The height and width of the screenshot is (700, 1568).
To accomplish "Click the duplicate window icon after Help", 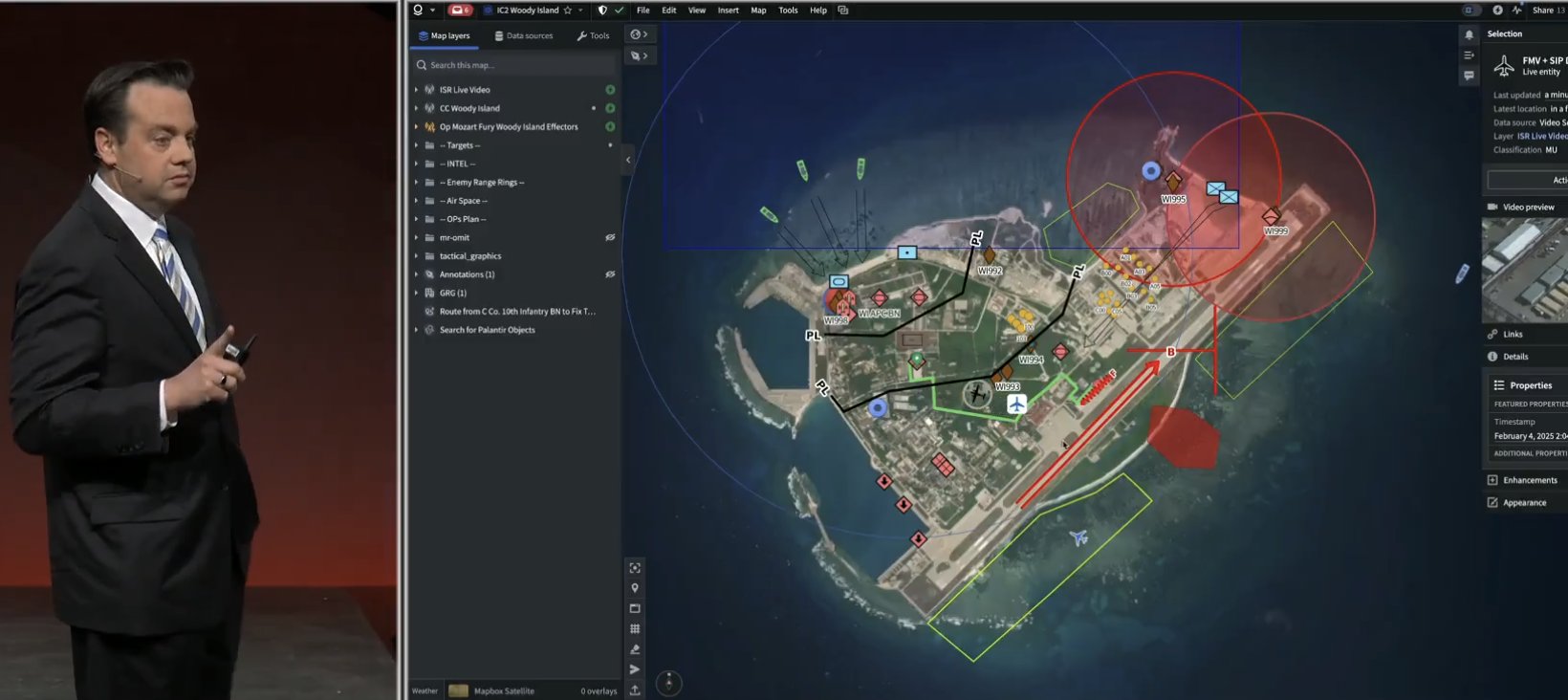I will 843,11.
